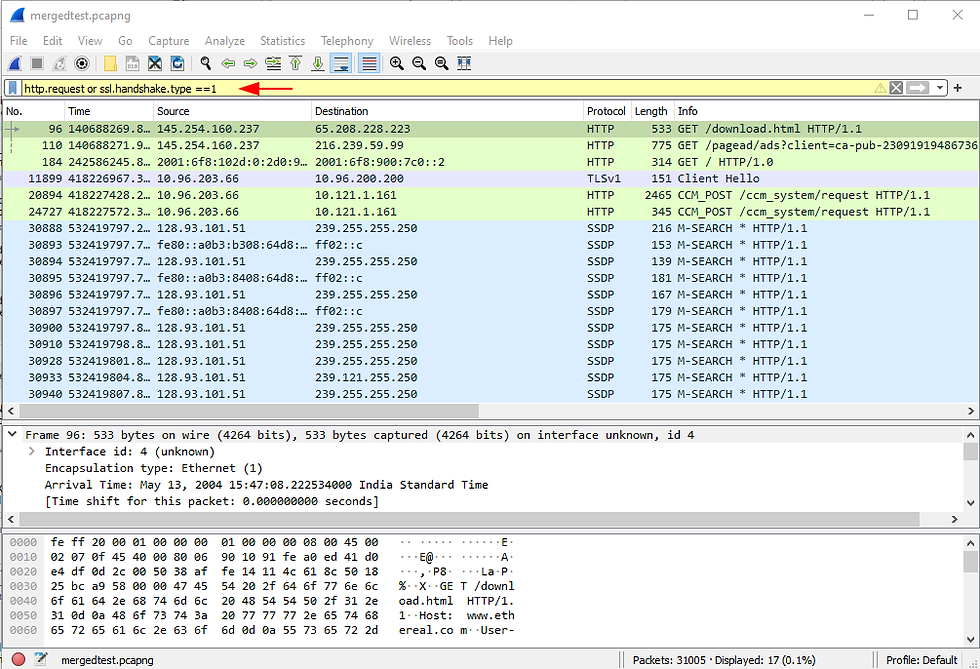Click the Find a packet magnifier icon
This screenshot has height=669, width=980.
click(206, 63)
